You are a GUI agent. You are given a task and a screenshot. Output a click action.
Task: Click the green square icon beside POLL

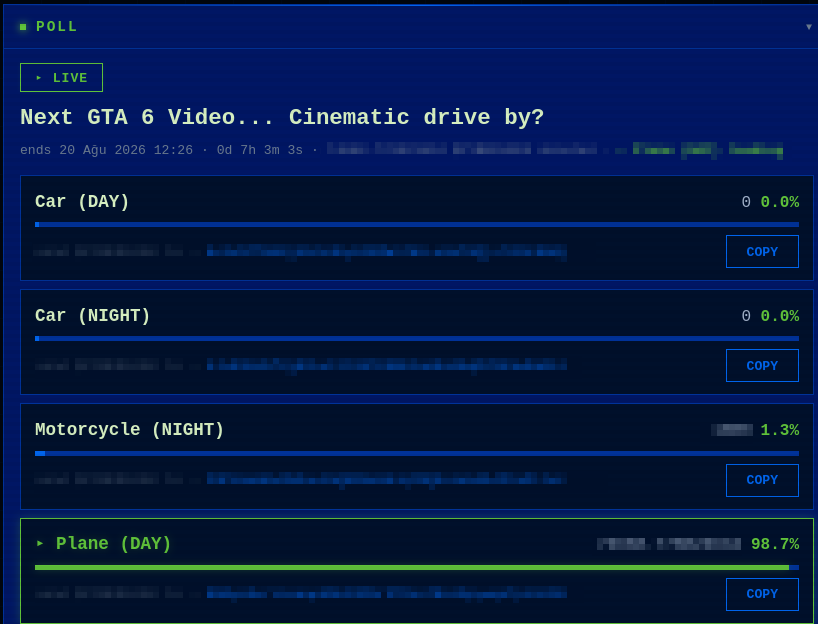coord(23,27)
